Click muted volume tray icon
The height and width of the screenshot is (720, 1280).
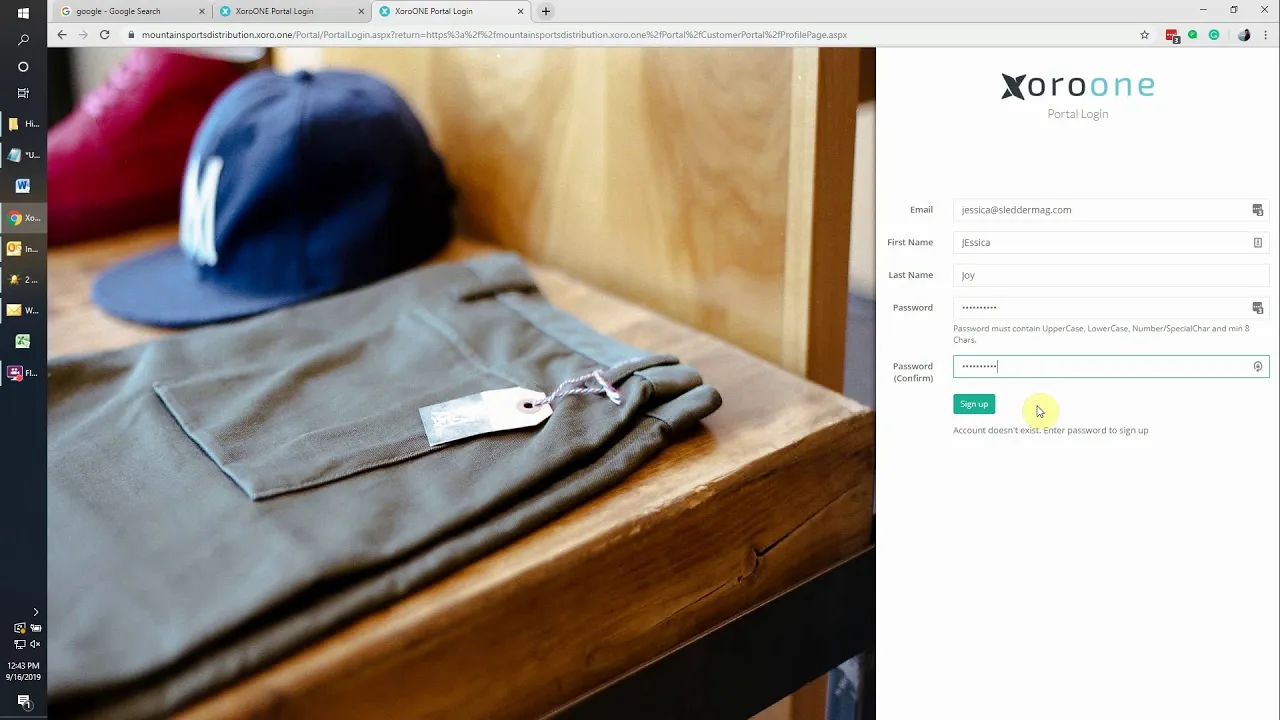click(36, 644)
